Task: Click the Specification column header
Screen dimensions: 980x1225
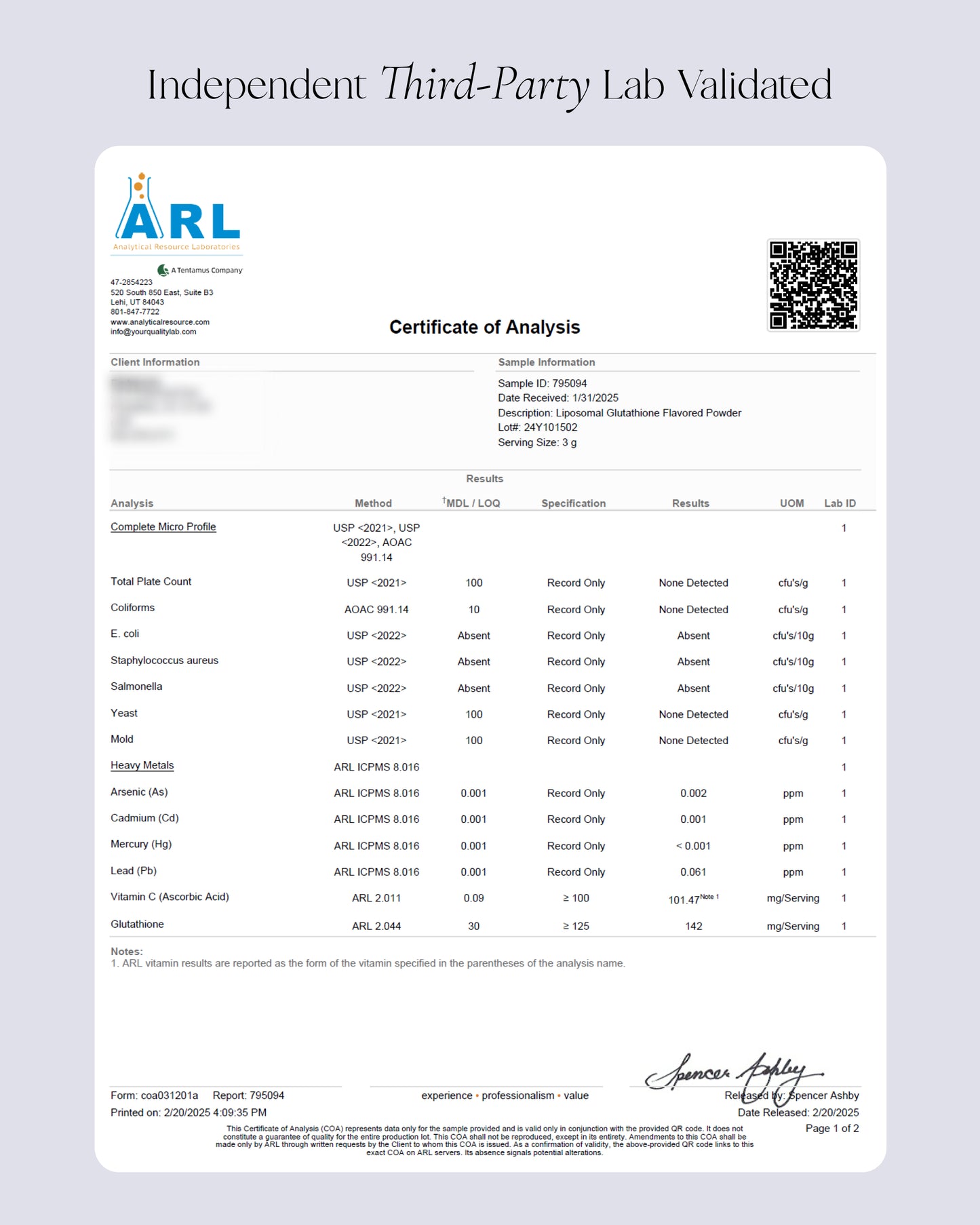Action: 573,503
